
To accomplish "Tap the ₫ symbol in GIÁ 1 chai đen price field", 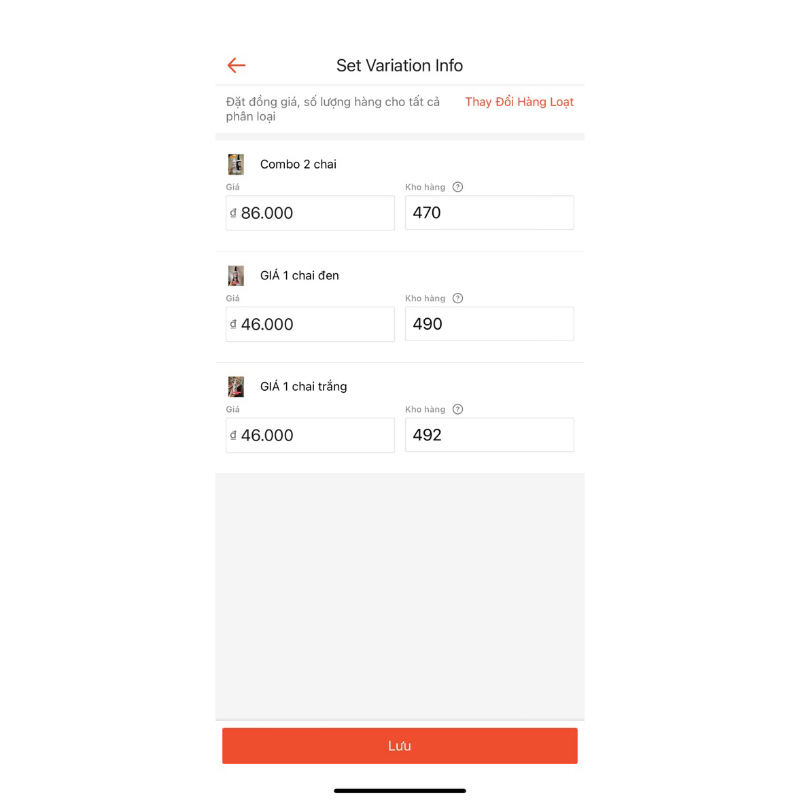I will click(x=233, y=323).
